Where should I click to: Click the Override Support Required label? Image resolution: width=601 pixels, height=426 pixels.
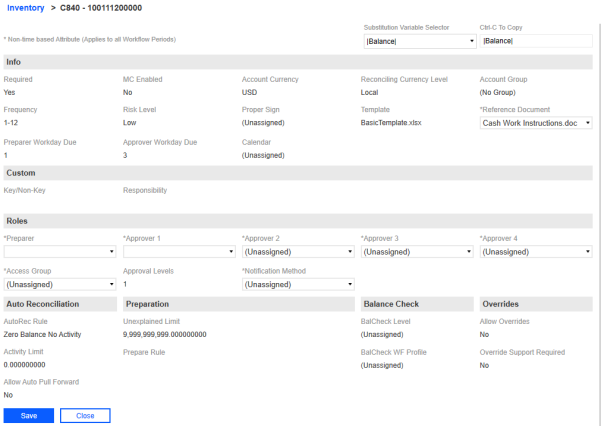coord(522,352)
